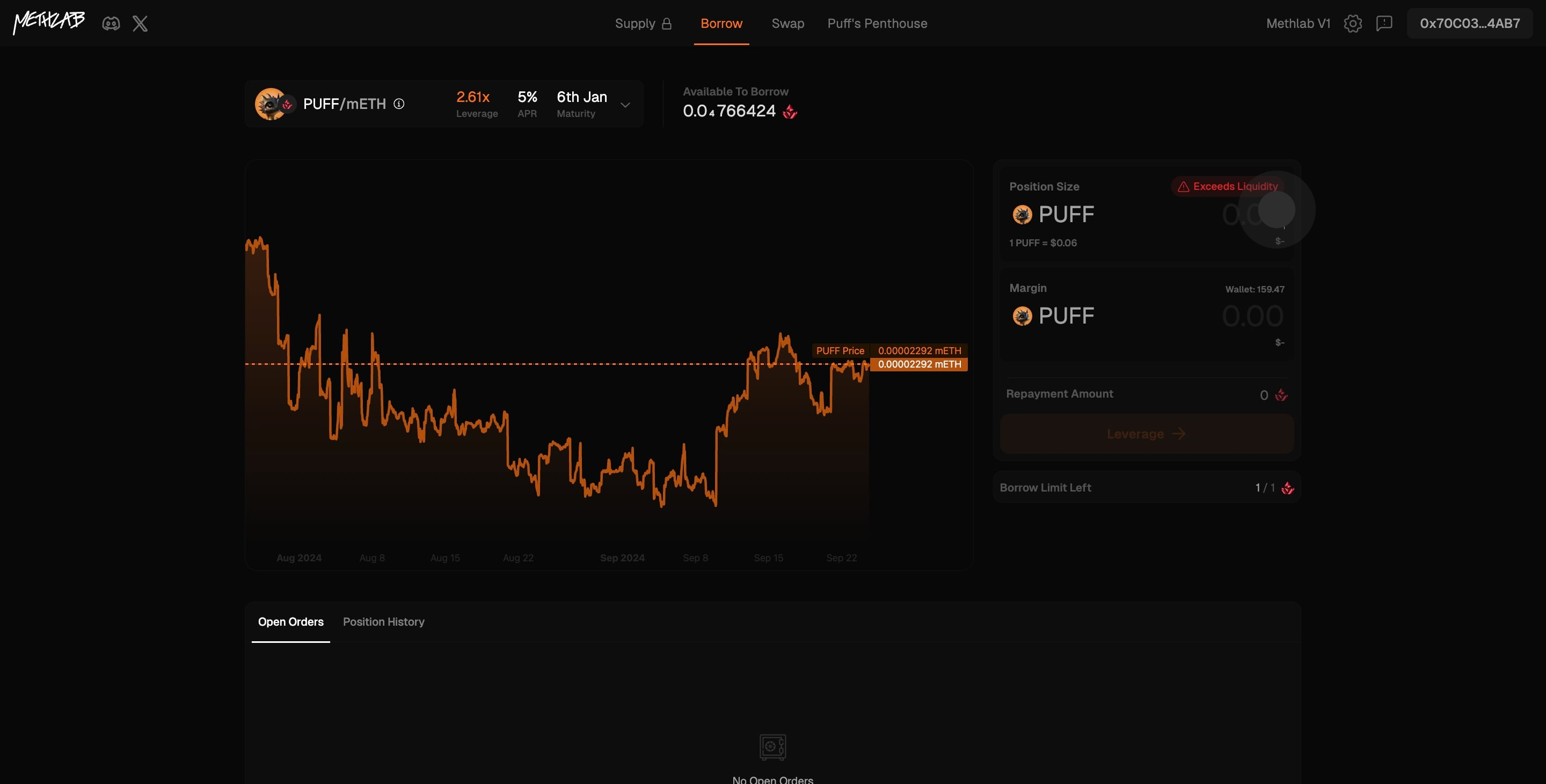The width and height of the screenshot is (1546, 784).
Task: Click the PUFF token icon in Position Size
Action: click(x=1022, y=215)
